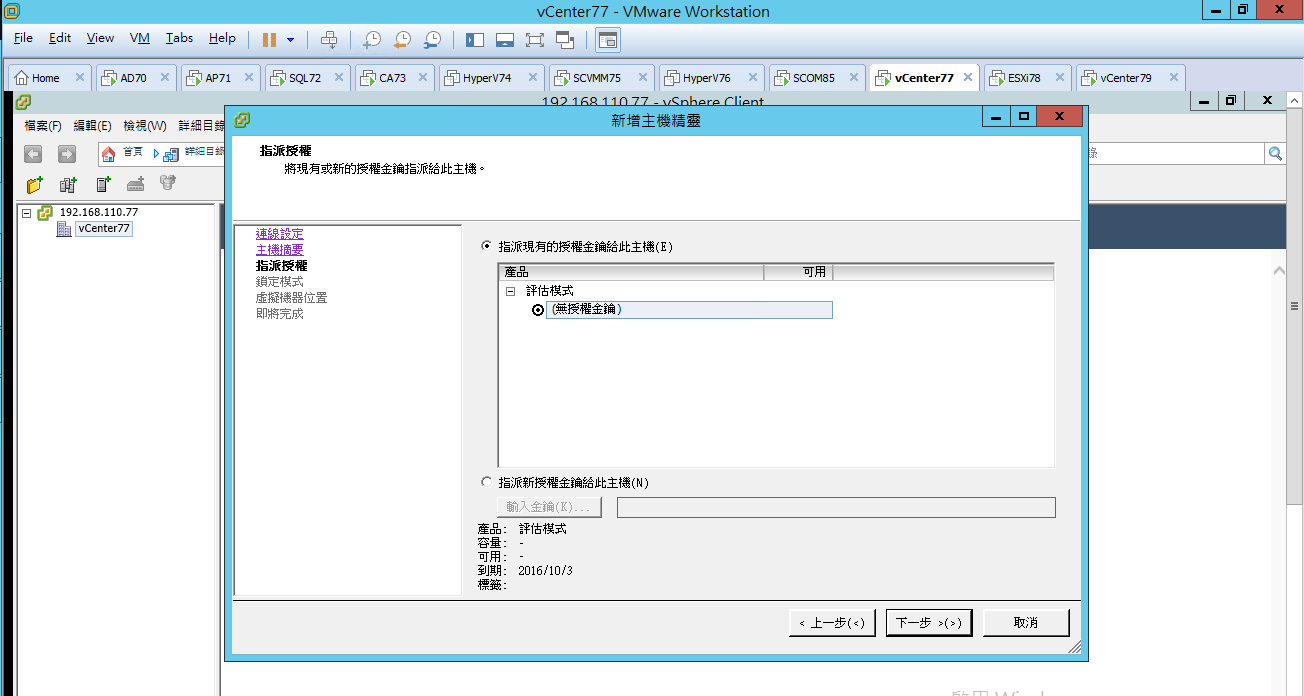This screenshot has width=1304, height=696.
Task: Click the add host toolbar icon
Action: point(103,184)
